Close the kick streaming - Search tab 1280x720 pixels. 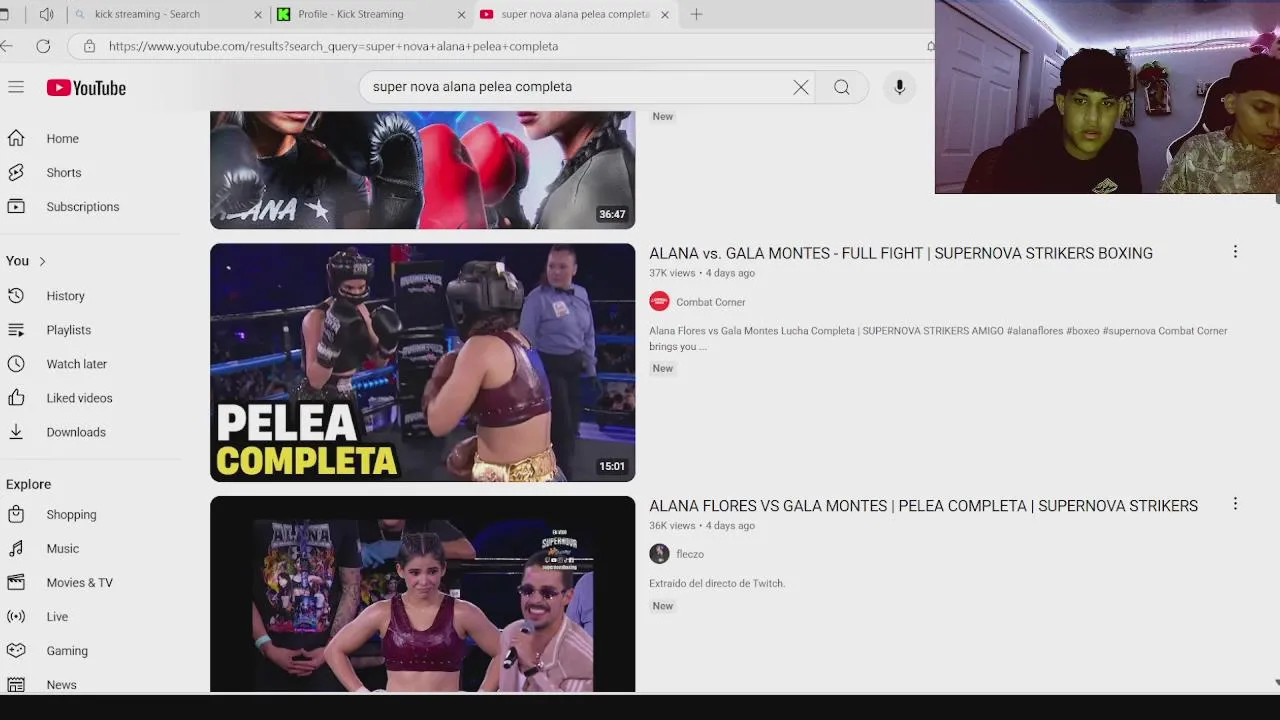258,14
